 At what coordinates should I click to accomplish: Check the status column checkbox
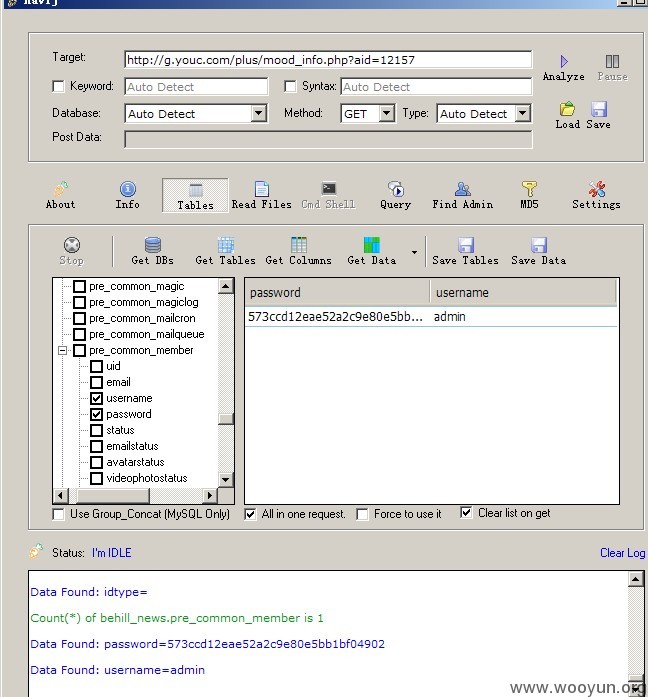click(x=96, y=430)
